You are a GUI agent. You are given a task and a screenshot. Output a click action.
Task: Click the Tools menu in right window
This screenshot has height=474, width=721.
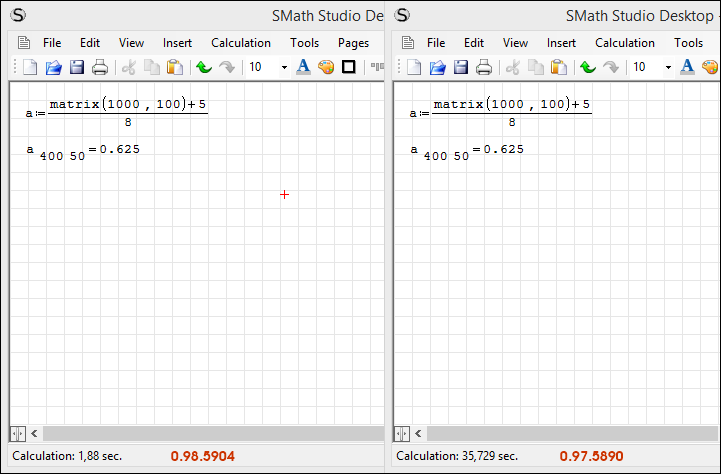(688, 43)
